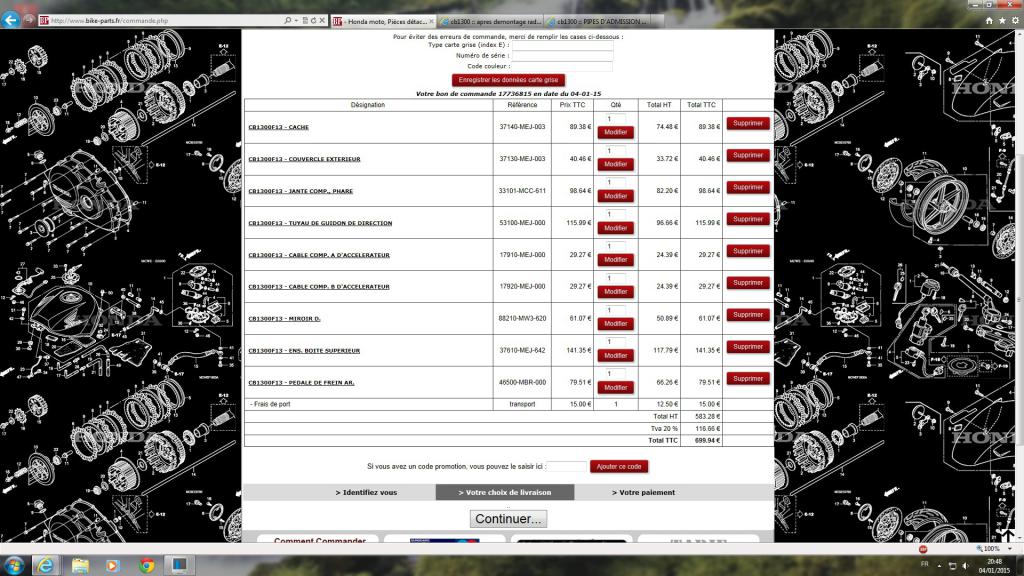Click Modifier for PEDALE DE FREIN row
The image size is (1024, 576).
point(615,388)
